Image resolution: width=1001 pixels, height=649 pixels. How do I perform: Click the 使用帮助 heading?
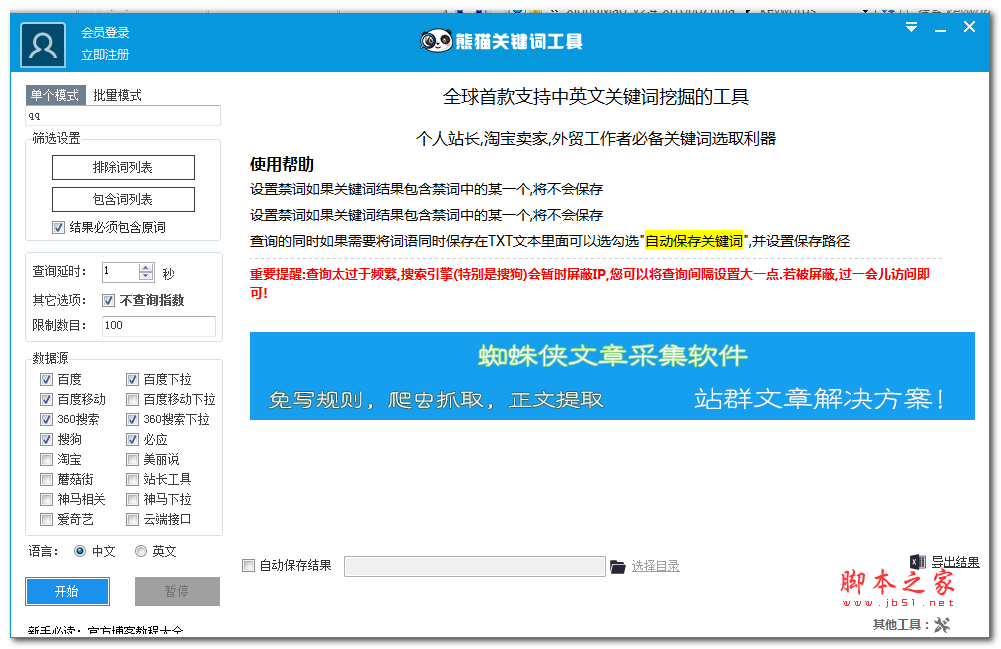[x=282, y=165]
